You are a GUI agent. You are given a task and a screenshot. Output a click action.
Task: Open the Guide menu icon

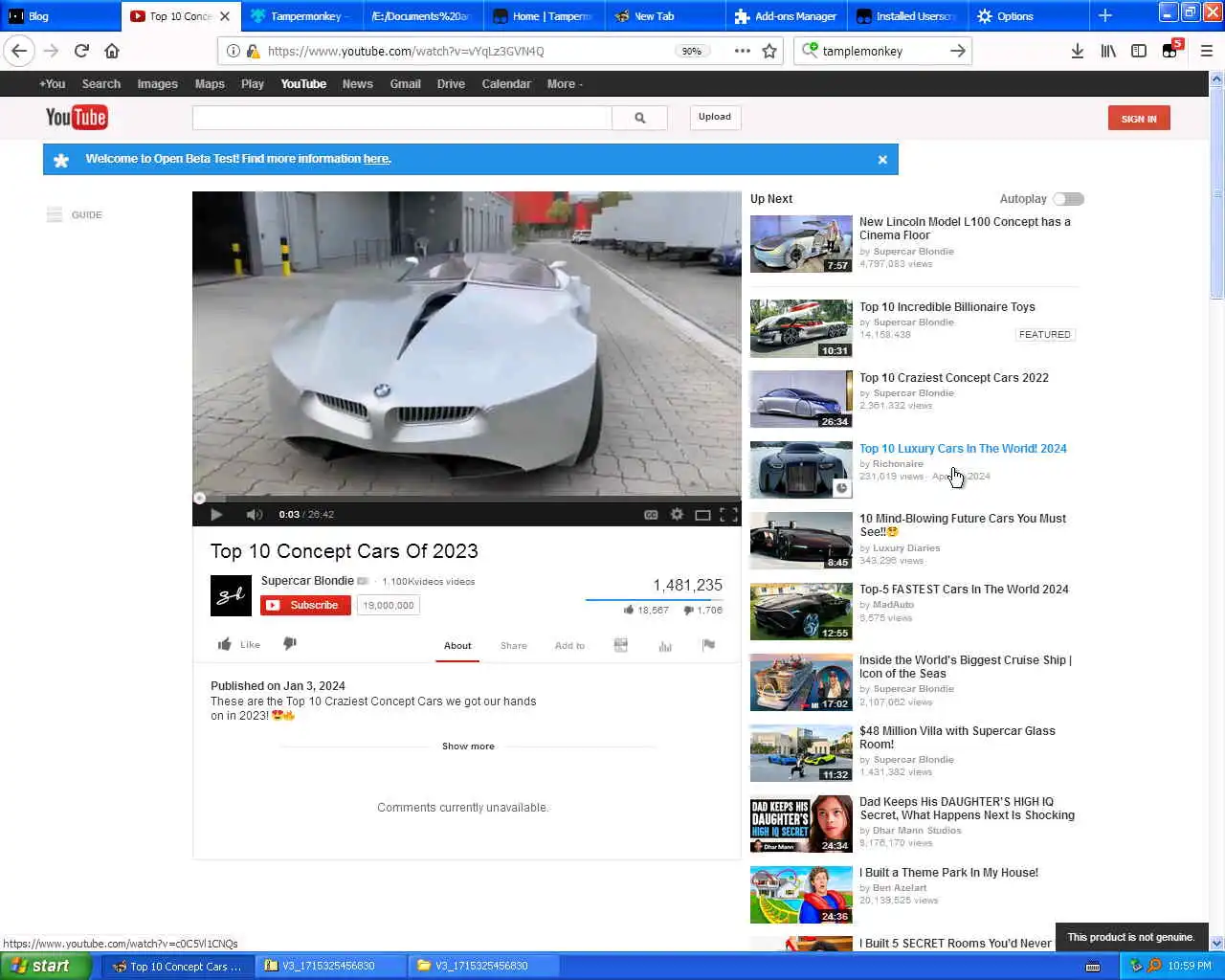pyautogui.click(x=55, y=214)
